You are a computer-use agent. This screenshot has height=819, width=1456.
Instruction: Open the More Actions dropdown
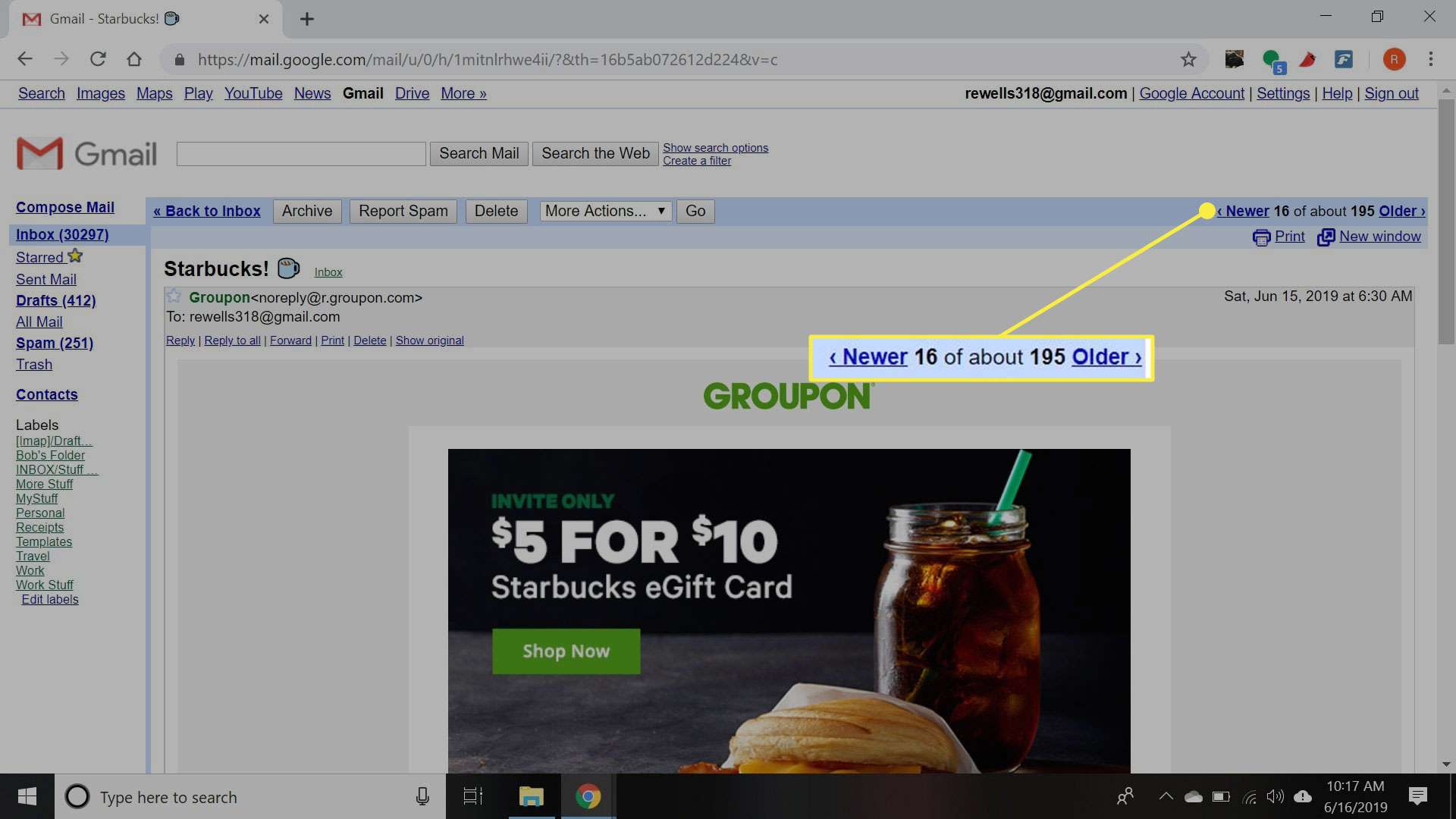605,211
